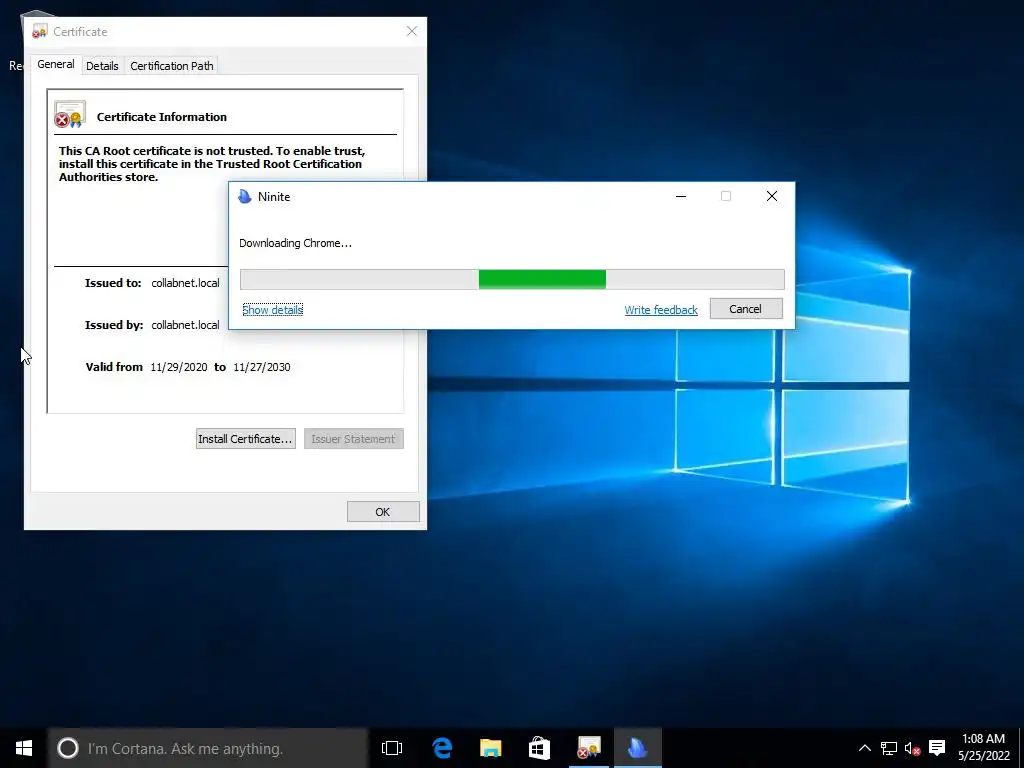Open the Certification Path tab
Viewport: 1024px width, 768px height.
coord(172,66)
